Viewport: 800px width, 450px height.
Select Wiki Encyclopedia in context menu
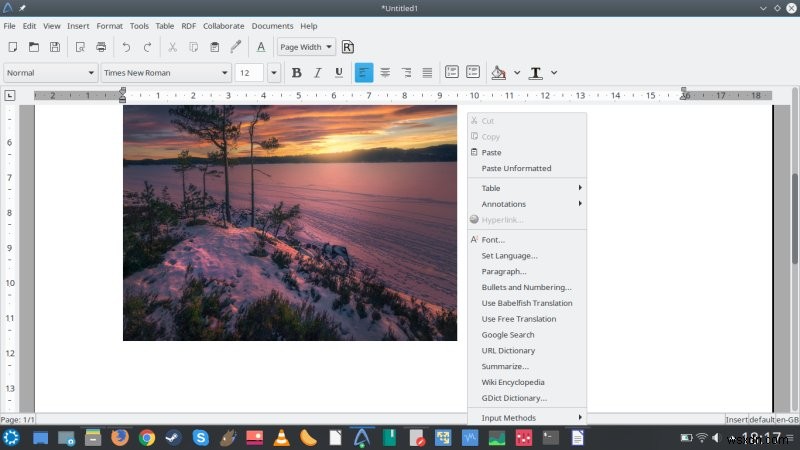(x=512, y=382)
